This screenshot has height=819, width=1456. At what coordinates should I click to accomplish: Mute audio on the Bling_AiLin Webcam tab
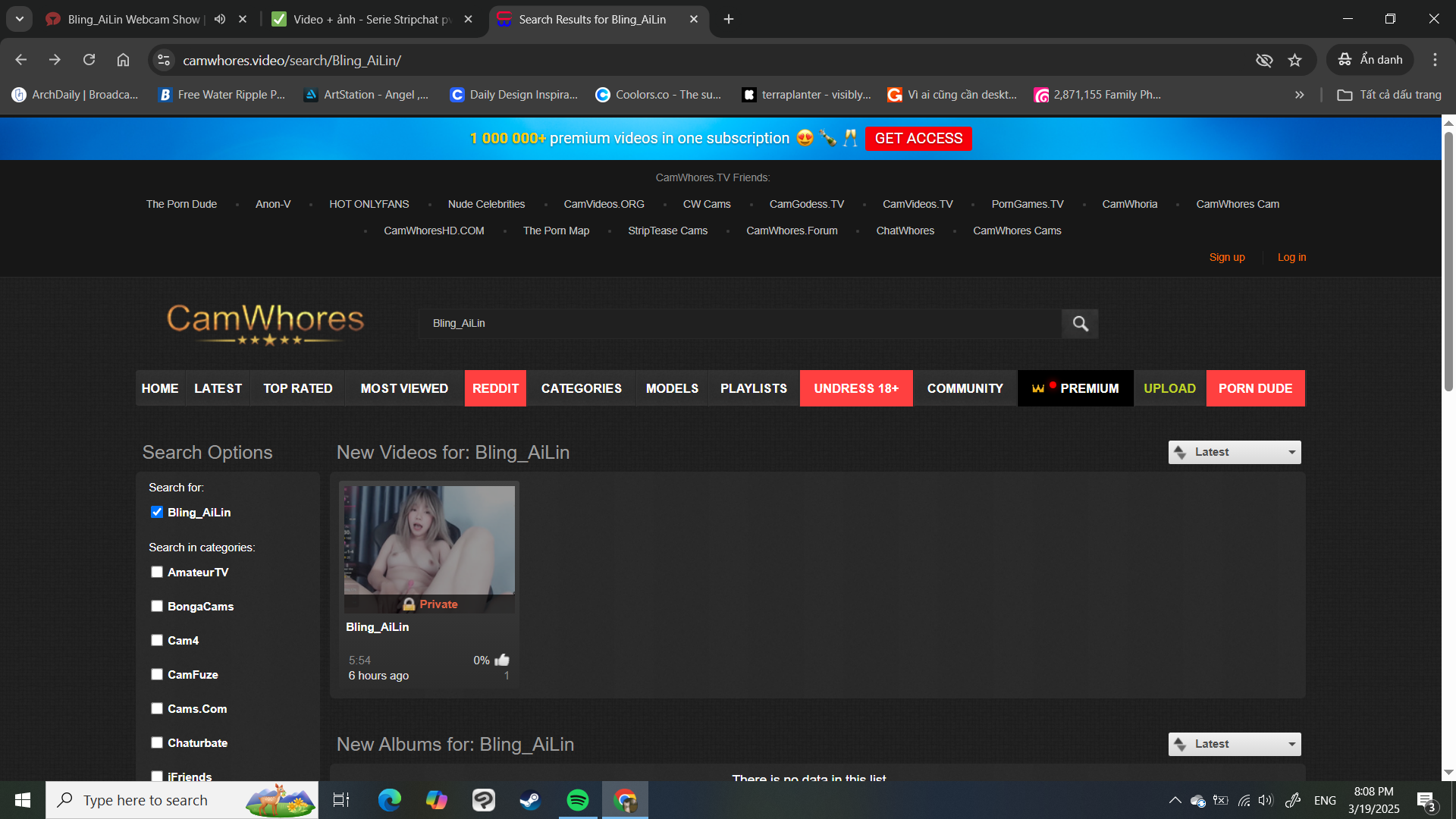click(x=220, y=19)
